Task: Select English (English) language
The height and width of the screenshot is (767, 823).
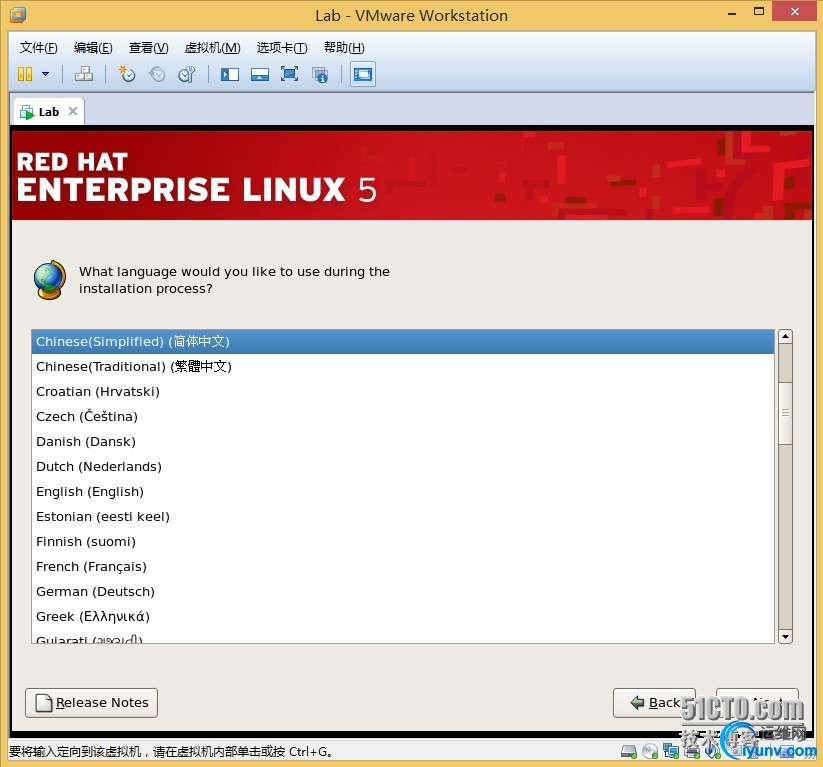Action: (x=403, y=492)
